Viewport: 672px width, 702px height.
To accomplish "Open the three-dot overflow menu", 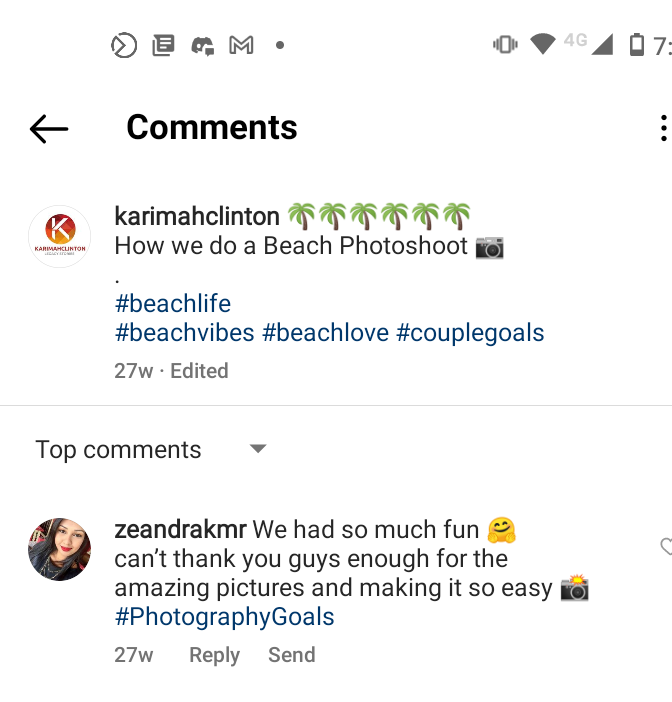I will (663, 128).
